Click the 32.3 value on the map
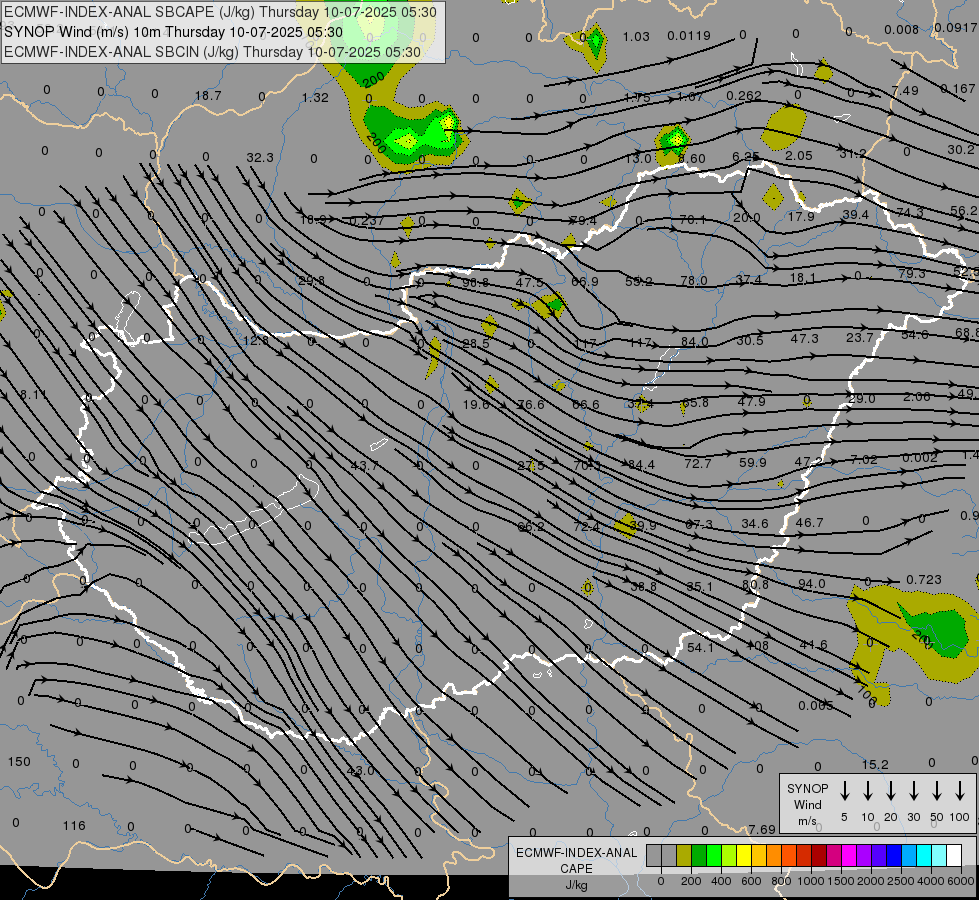Viewport: 979px width, 900px height. click(260, 157)
